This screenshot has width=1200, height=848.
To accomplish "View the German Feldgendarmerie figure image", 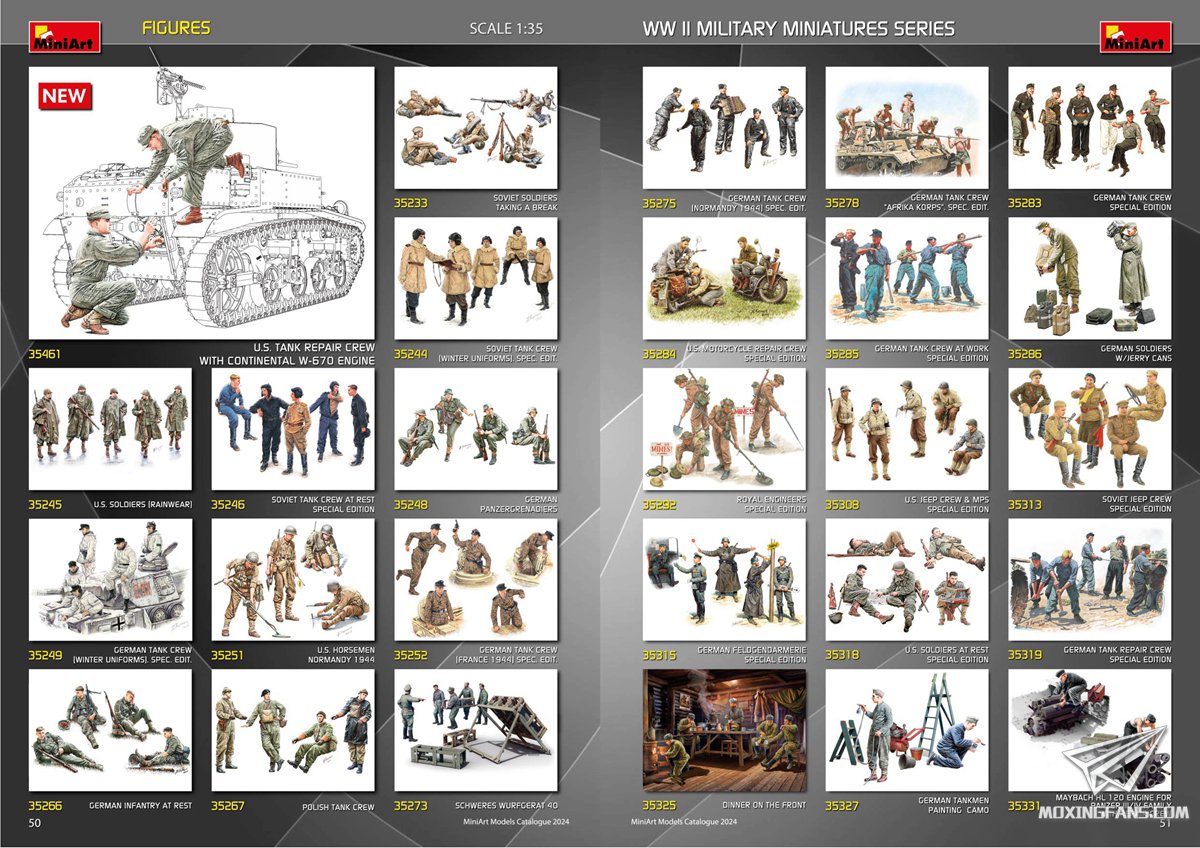I will point(724,580).
